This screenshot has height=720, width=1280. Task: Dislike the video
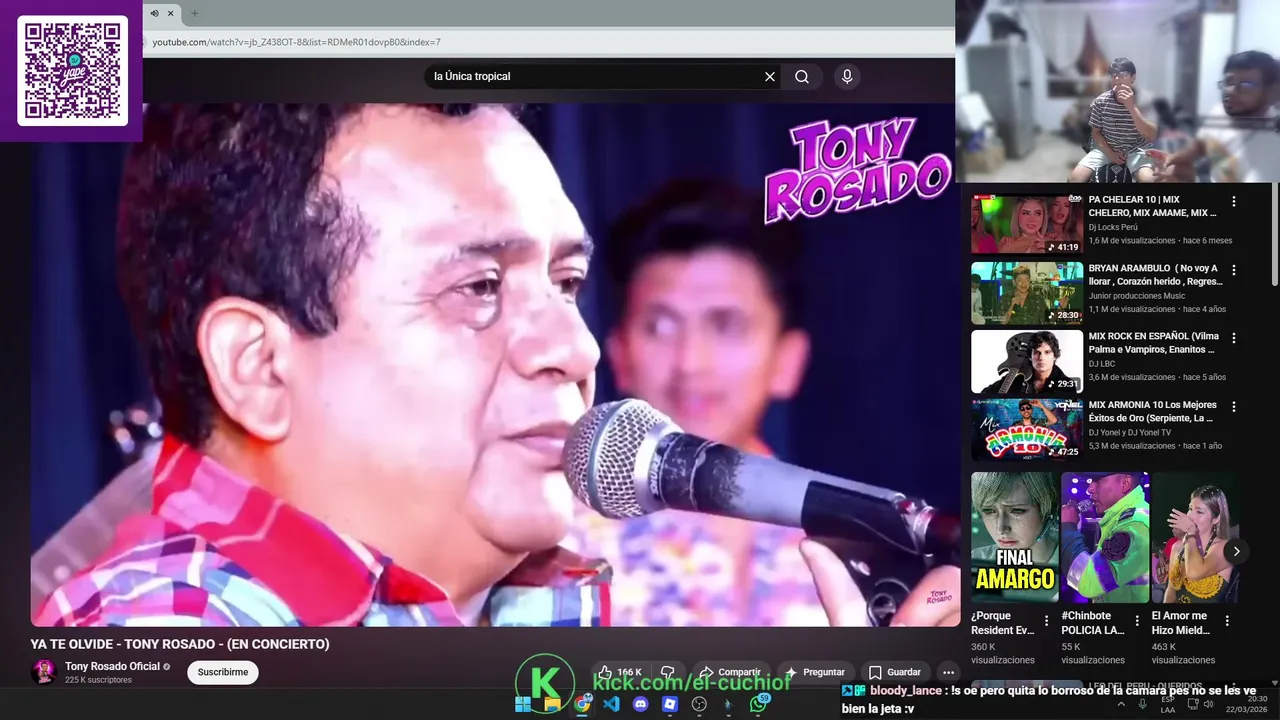667,672
